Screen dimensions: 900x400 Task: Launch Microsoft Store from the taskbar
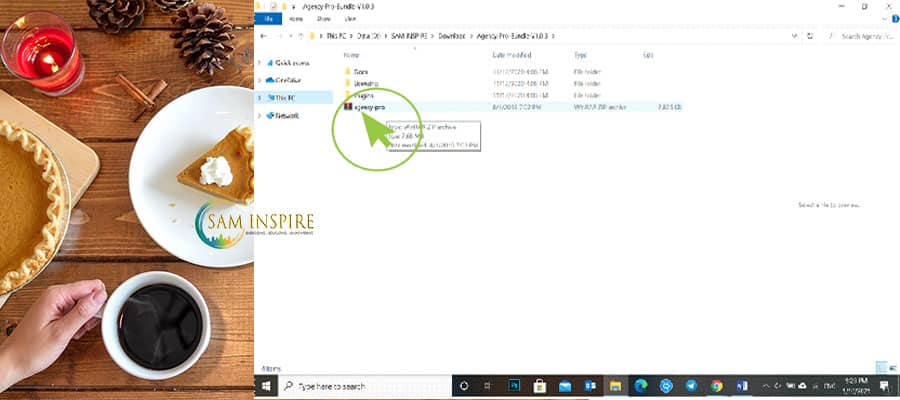click(540, 385)
